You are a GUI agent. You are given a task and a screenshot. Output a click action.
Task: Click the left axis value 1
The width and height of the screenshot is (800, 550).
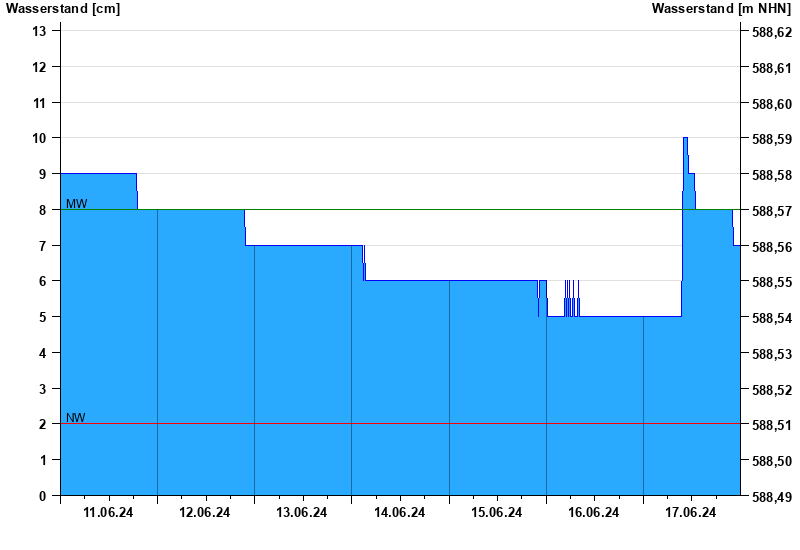(x=42, y=460)
